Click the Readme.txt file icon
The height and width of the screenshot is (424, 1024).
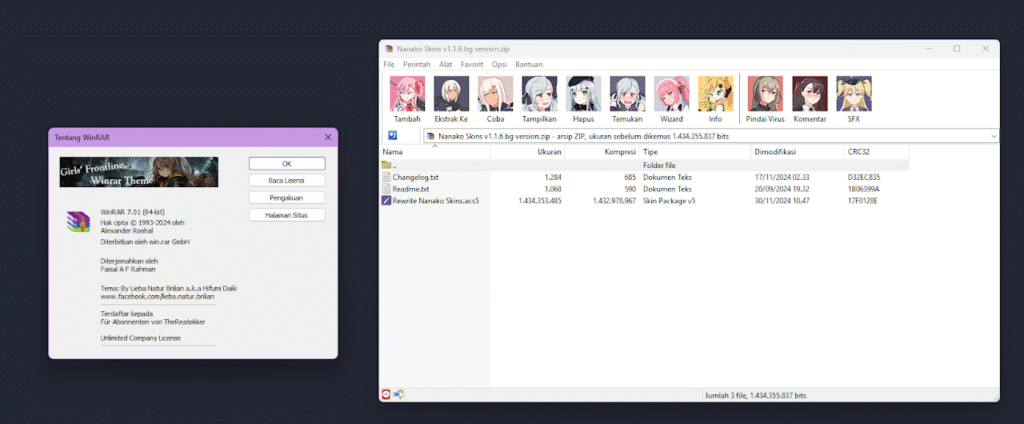pyautogui.click(x=386, y=189)
